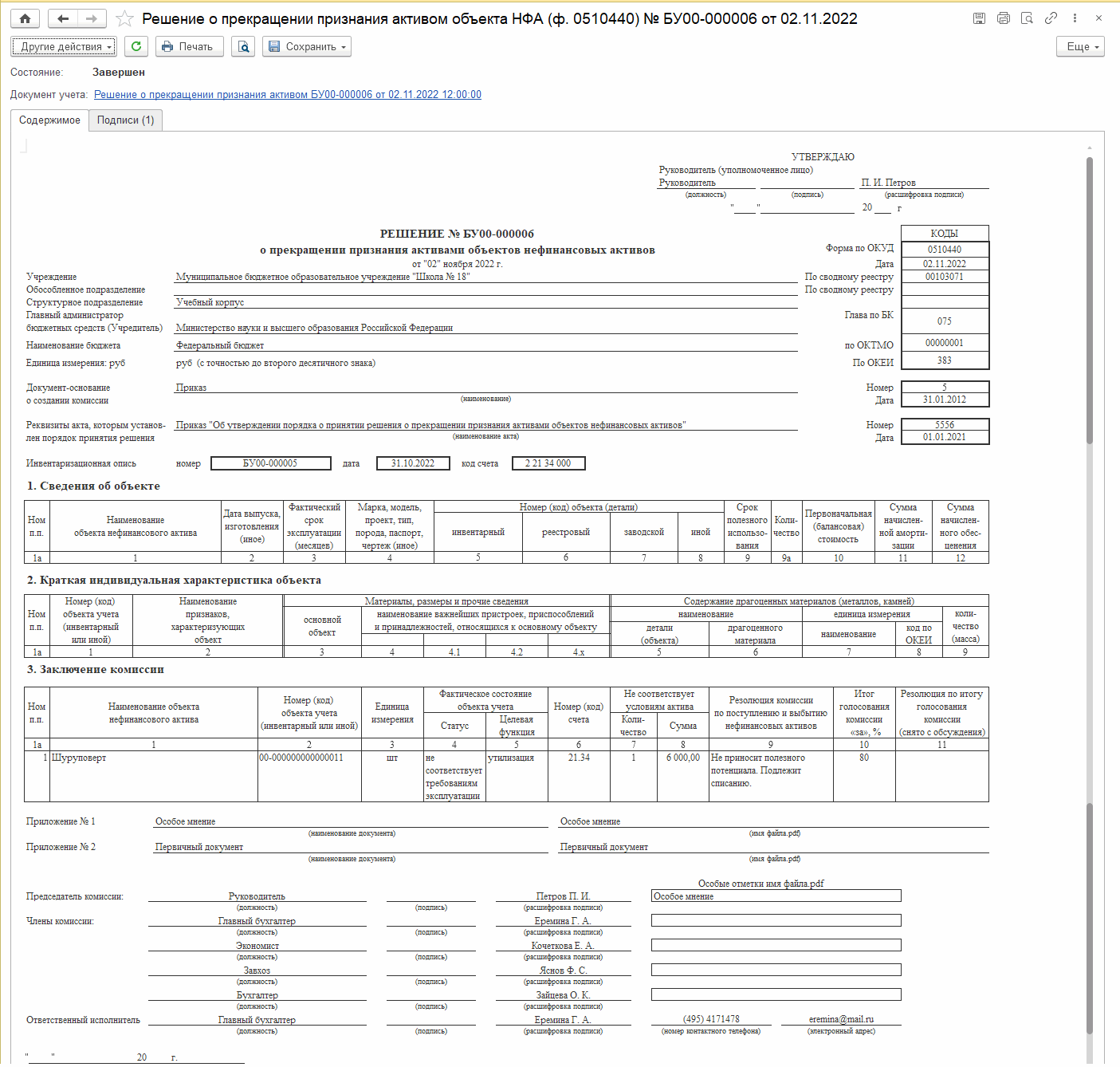1120x1067 pixels.
Task: Select the voting result 80 cell
Action: coord(864,776)
